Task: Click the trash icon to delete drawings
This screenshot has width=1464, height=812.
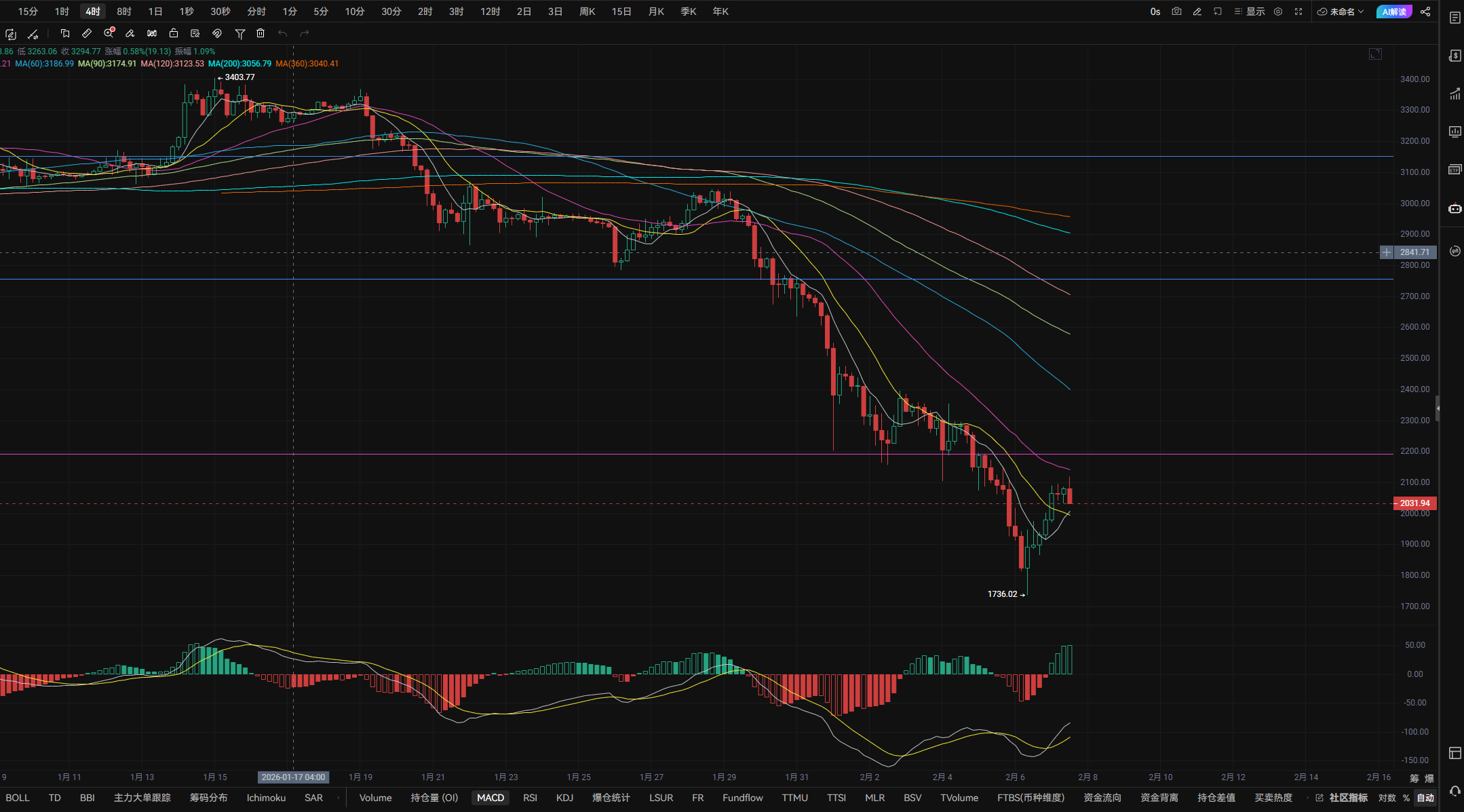Action: point(261,33)
